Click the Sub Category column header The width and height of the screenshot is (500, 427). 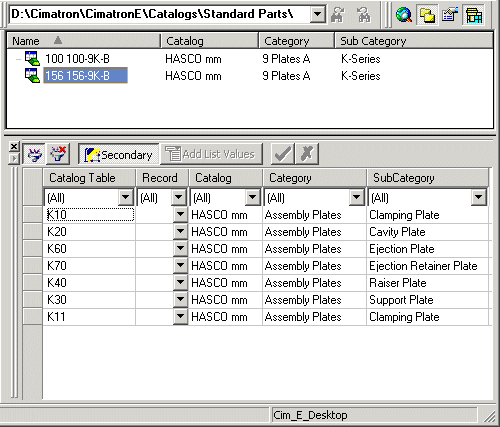pyautogui.click(x=414, y=41)
